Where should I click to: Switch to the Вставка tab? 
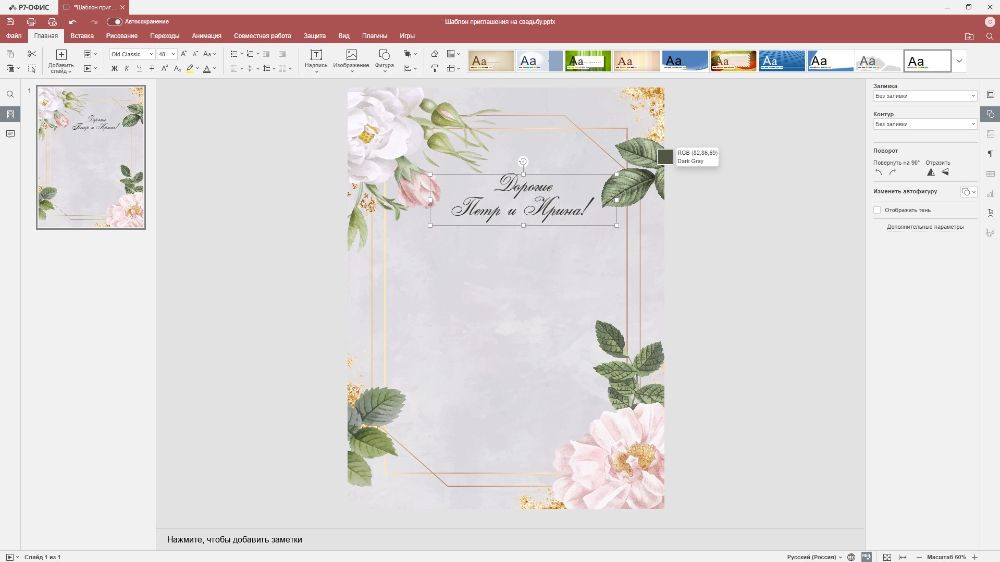pos(82,36)
